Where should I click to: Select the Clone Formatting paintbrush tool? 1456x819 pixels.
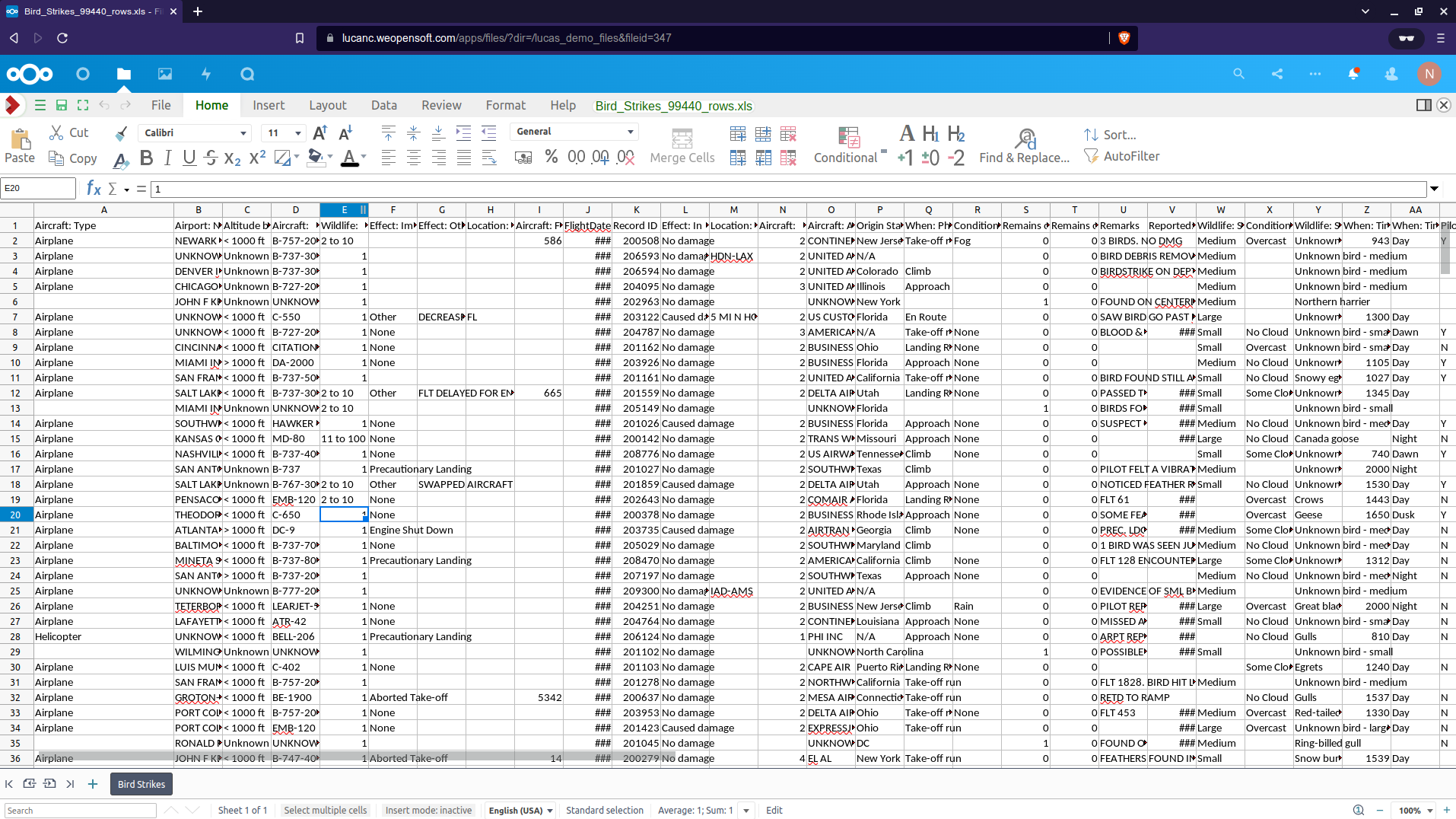pyautogui.click(x=121, y=133)
